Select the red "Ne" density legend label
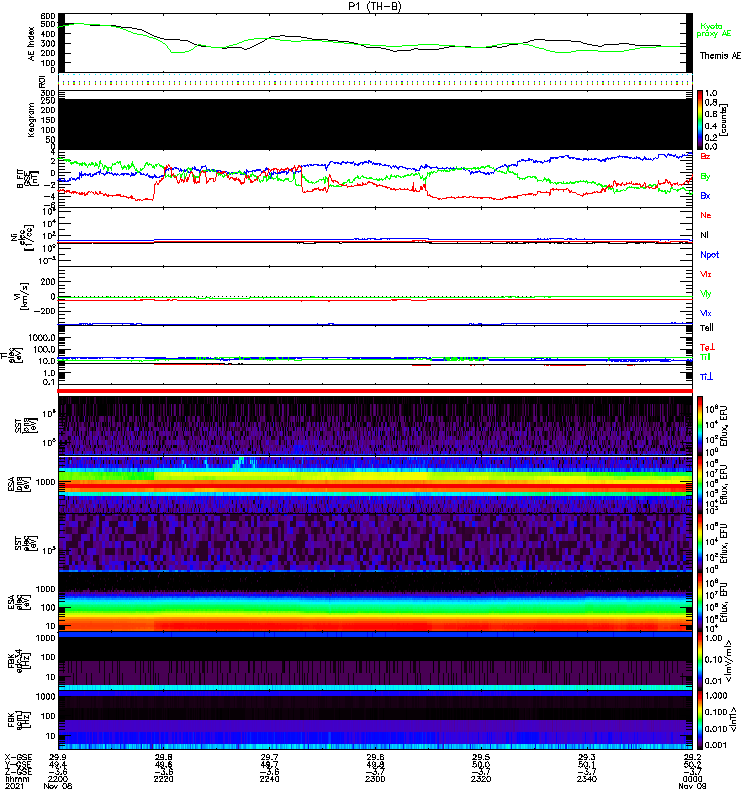Image resolution: width=750 pixels, height=800 pixels. click(x=706, y=215)
